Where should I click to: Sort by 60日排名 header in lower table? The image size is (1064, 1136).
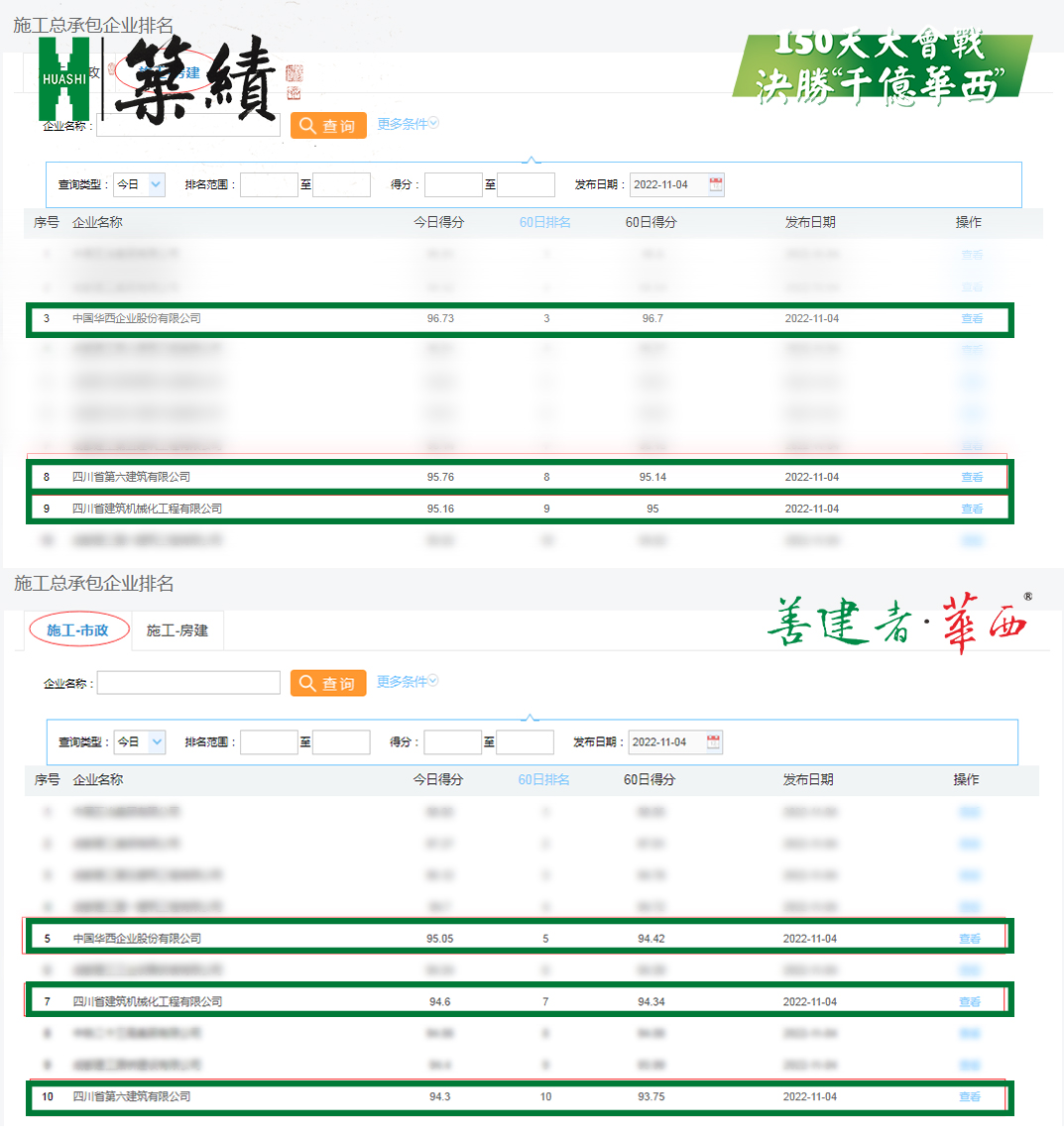(x=543, y=780)
